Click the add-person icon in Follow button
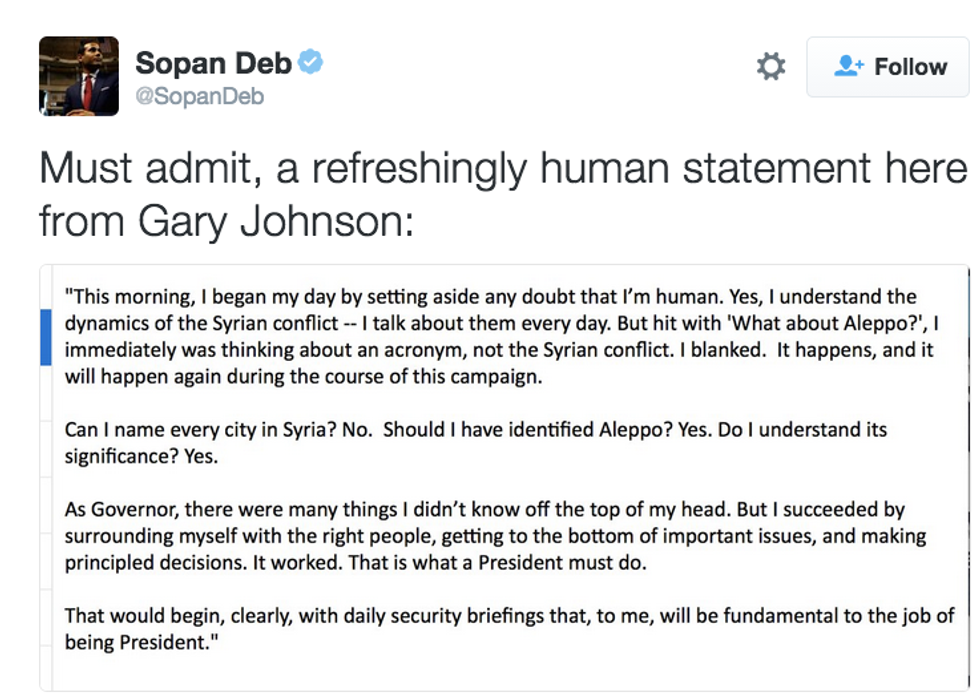980x693 pixels. click(849, 67)
